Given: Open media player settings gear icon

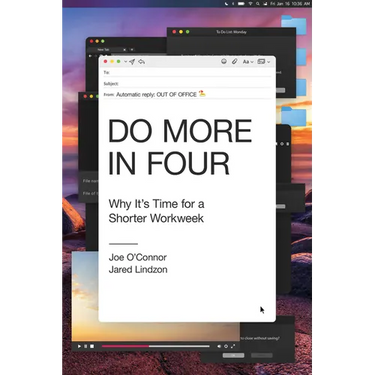Looking at the screenshot, I should [x=226, y=347].
